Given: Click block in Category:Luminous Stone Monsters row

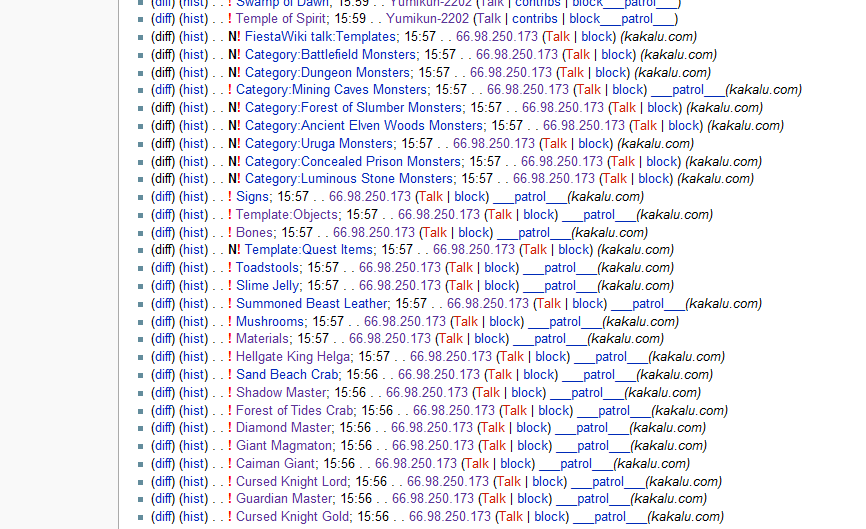Looking at the screenshot, I should click(653, 179).
